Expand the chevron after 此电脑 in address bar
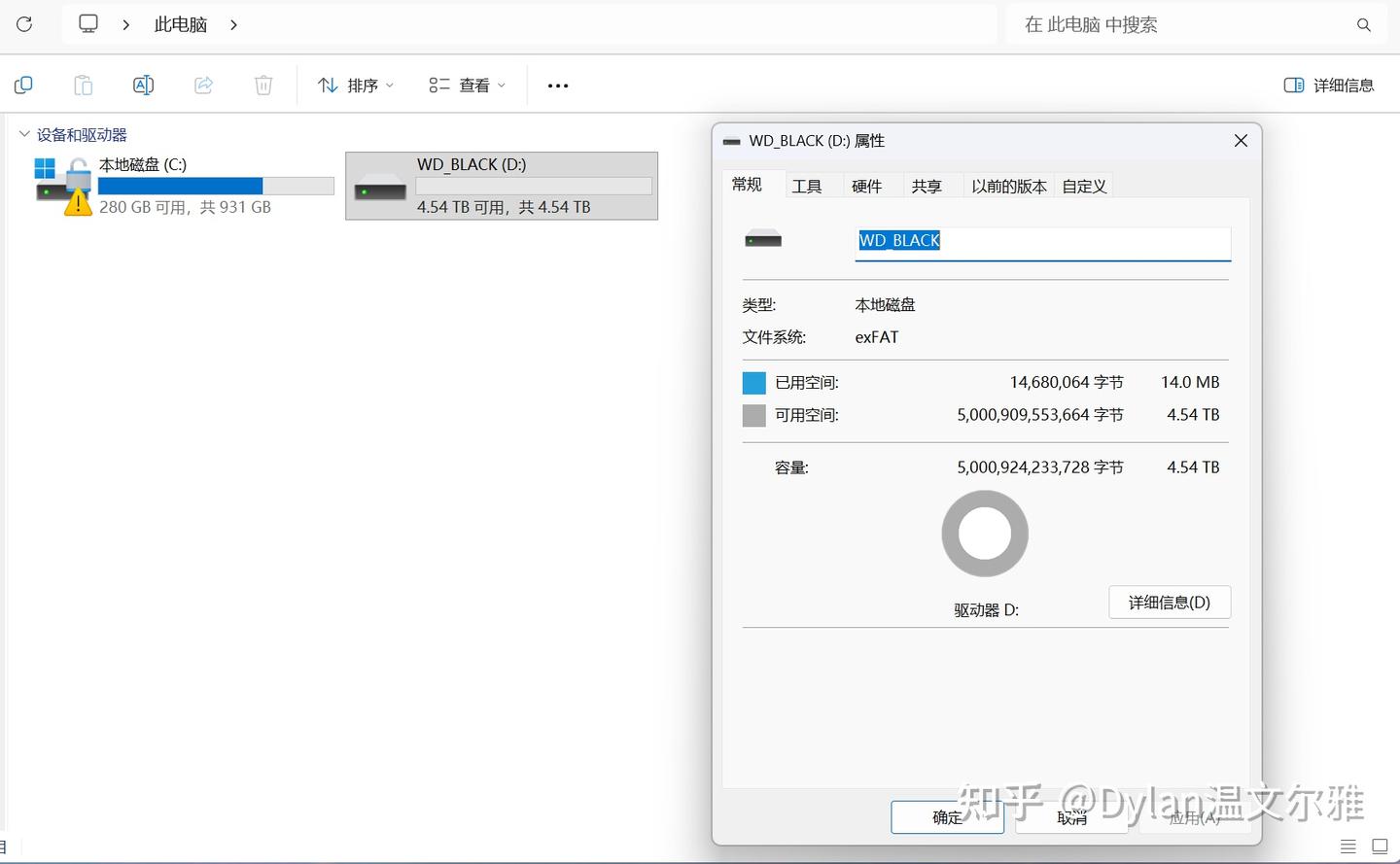Viewport: 1400px width, 864px height. (233, 24)
